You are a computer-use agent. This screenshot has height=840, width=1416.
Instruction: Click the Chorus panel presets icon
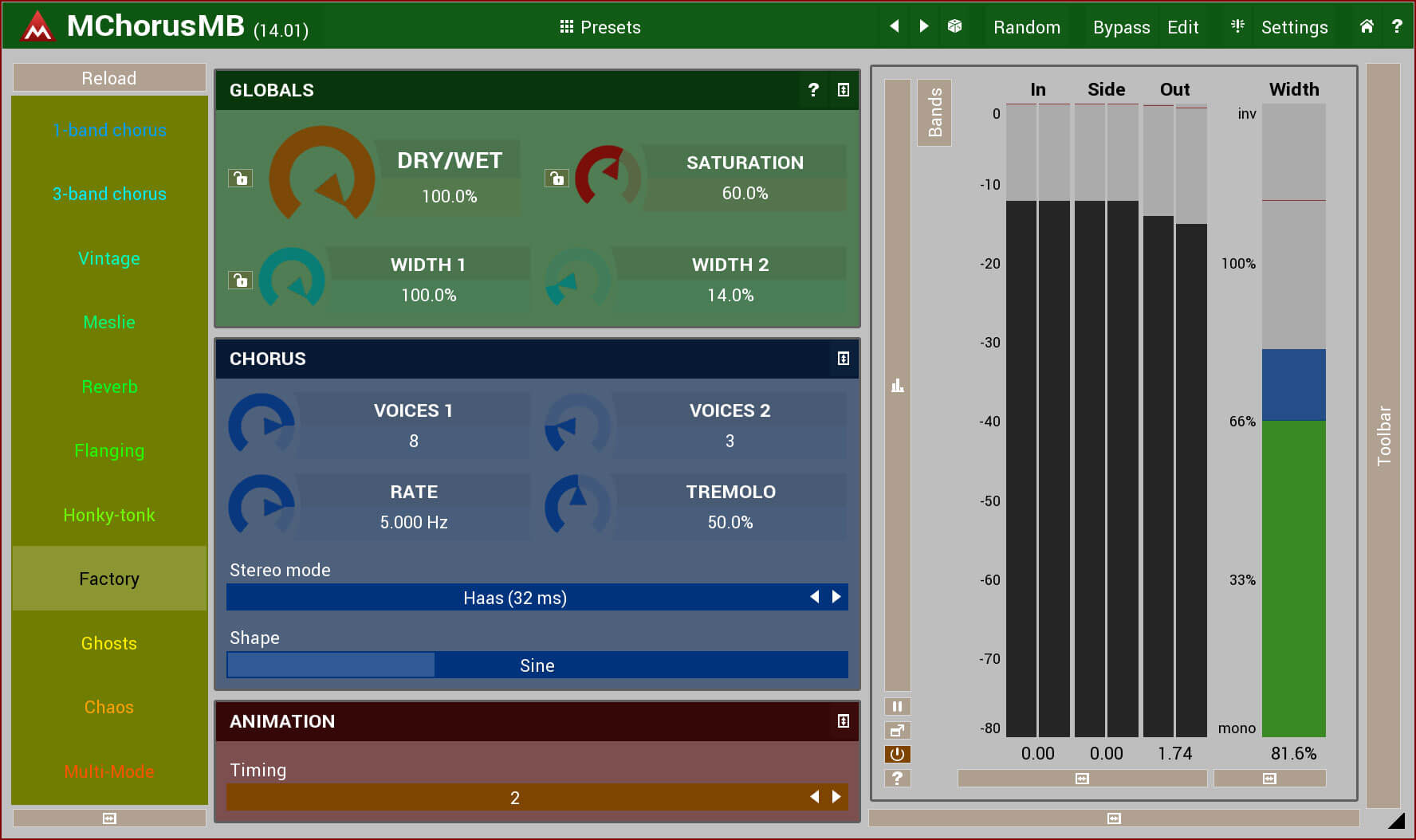(x=844, y=359)
